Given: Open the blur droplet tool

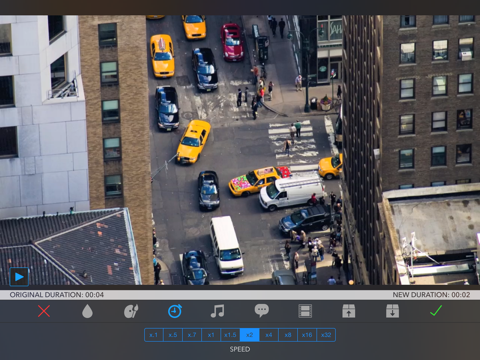Looking at the screenshot, I should (x=87, y=312).
